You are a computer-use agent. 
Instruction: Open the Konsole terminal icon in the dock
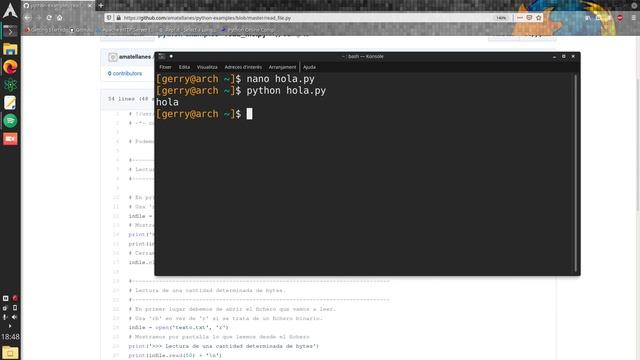pos(10,31)
